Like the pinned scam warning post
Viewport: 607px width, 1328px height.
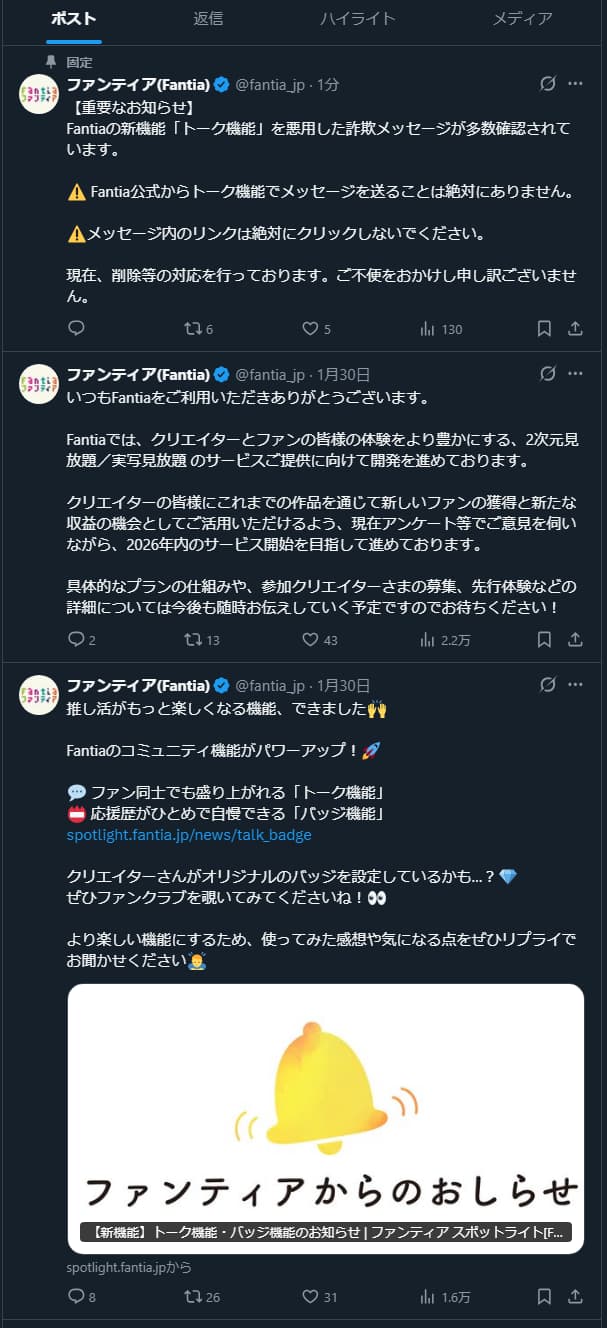click(310, 328)
